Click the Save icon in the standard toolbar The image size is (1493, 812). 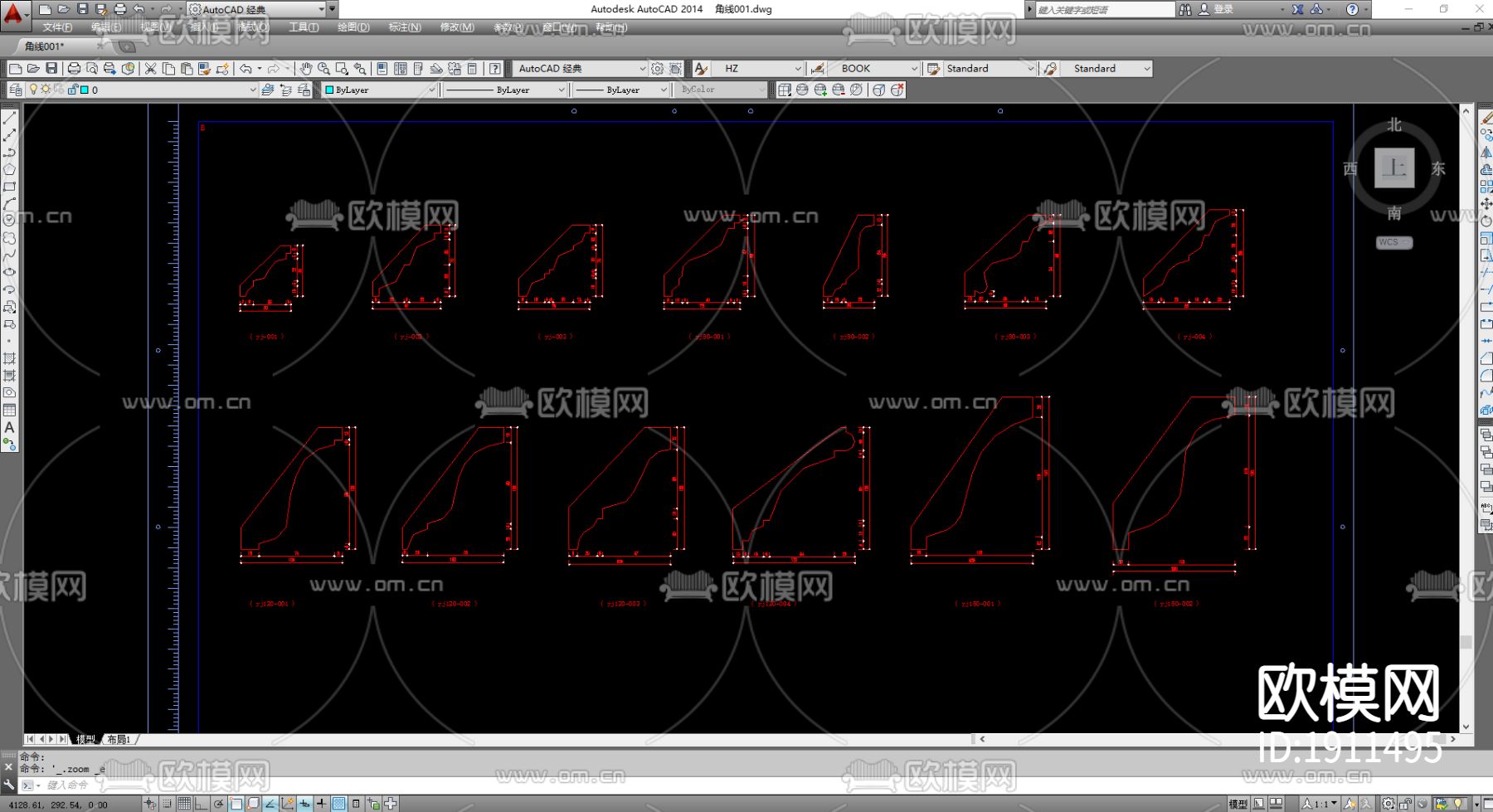51,68
